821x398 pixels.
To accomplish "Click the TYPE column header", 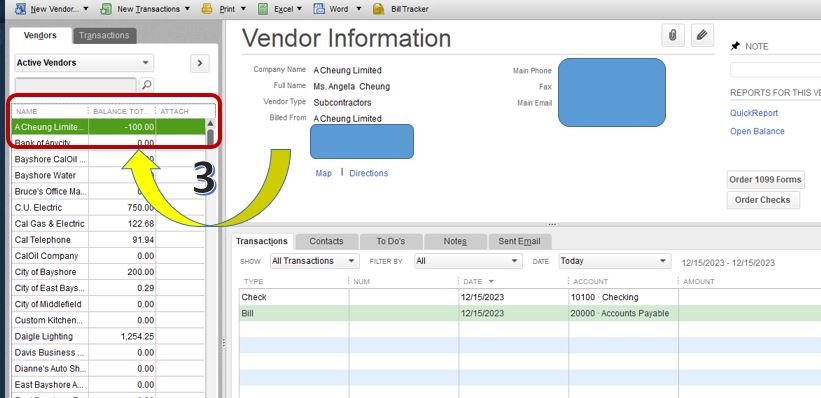I will click(x=294, y=282).
